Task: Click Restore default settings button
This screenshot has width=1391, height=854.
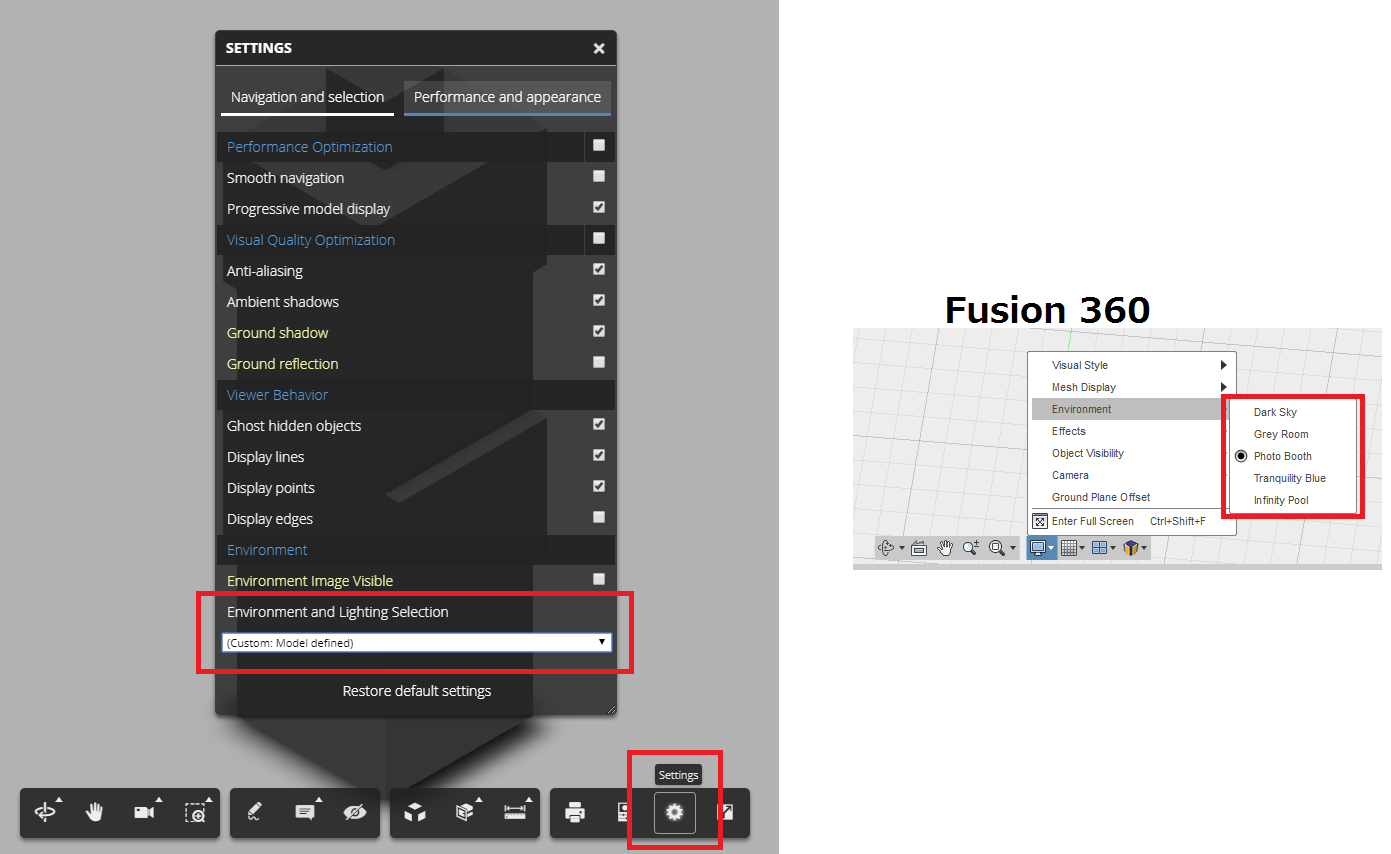Action: point(417,691)
